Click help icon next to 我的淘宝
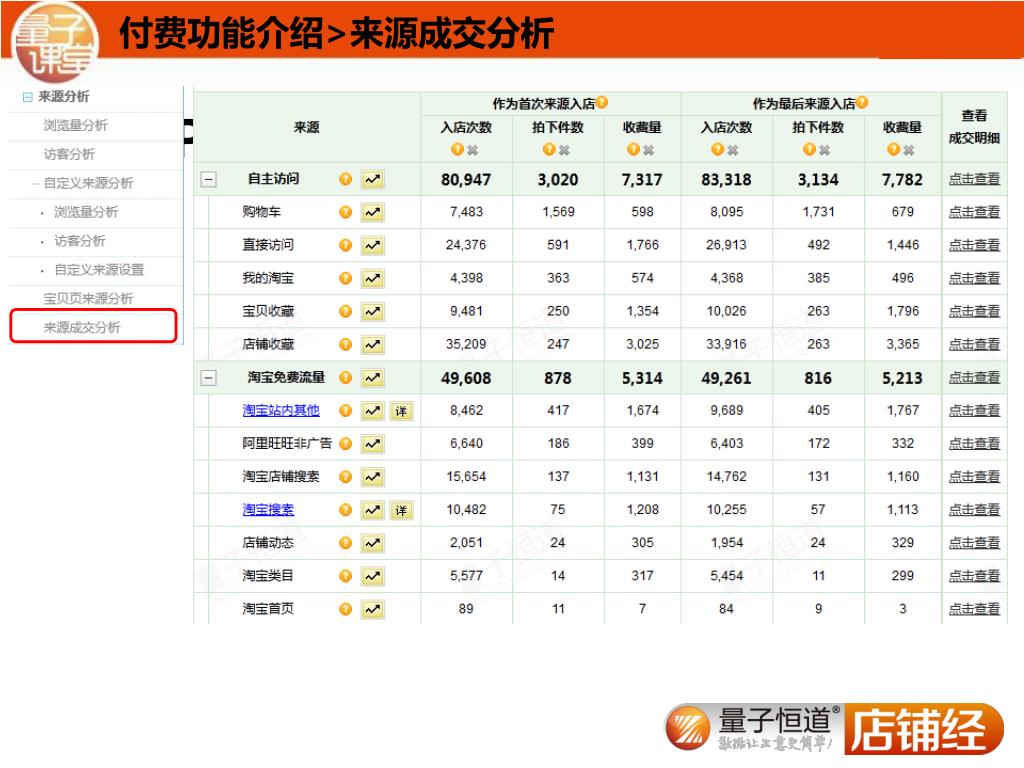Image resolution: width=1024 pixels, height=768 pixels. (x=345, y=279)
